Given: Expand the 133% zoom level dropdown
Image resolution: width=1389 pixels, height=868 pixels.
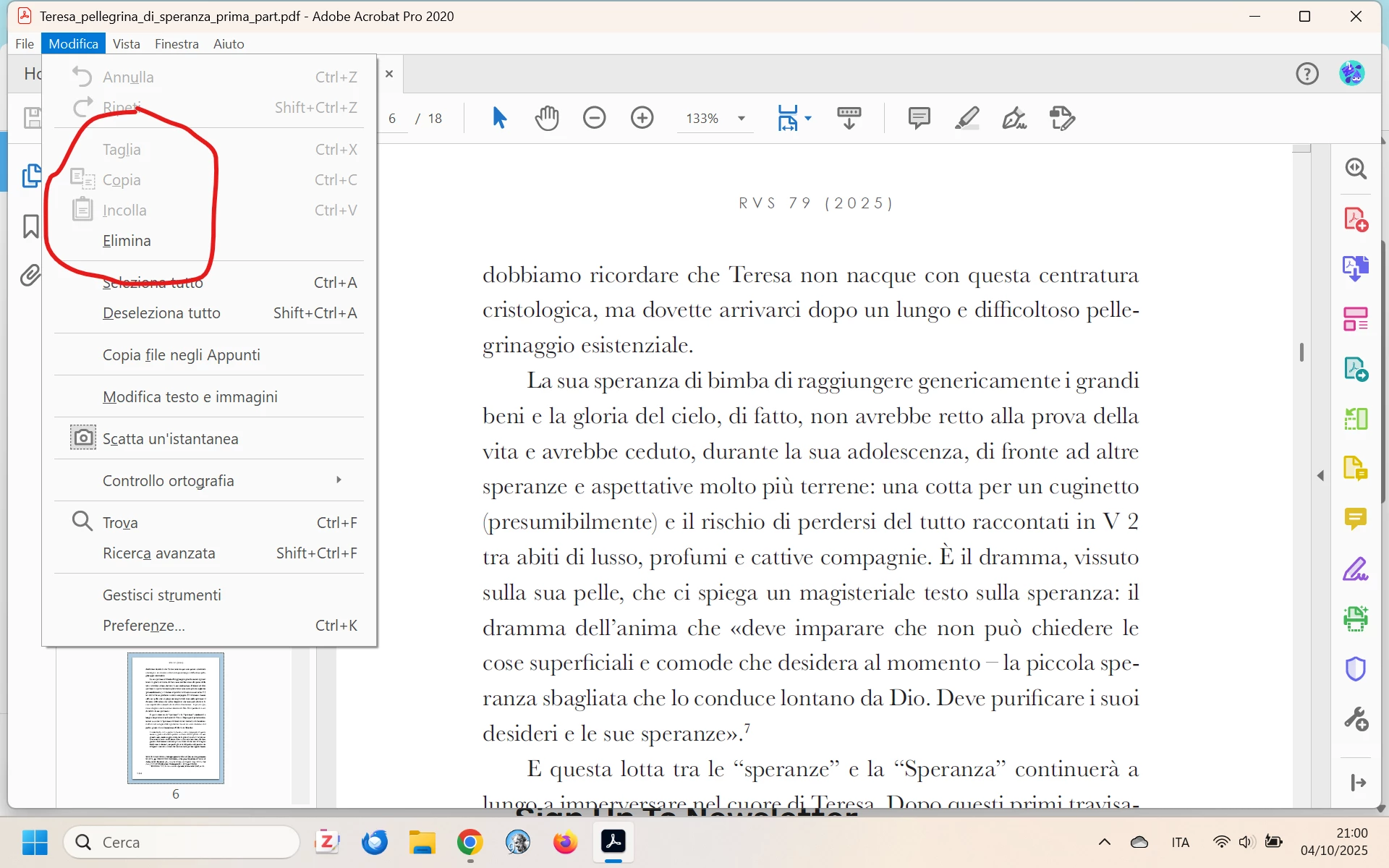Looking at the screenshot, I should tap(742, 119).
